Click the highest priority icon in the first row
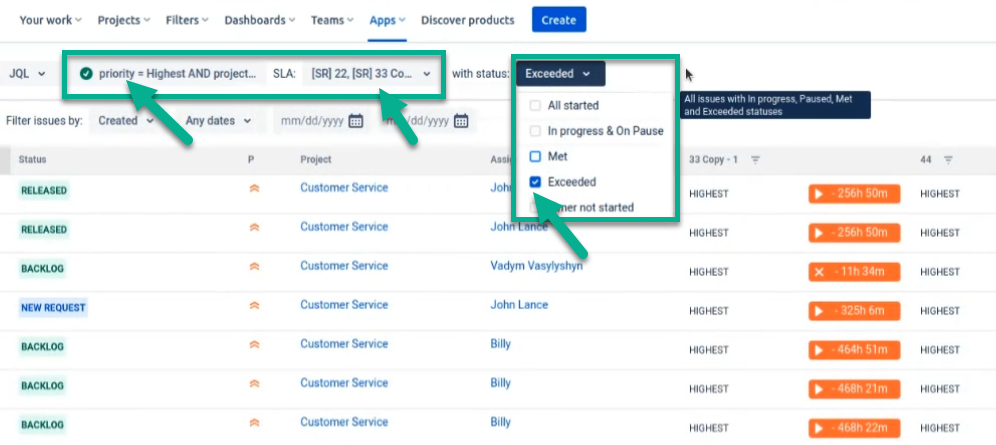The height and width of the screenshot is (445, 996). 254,188
